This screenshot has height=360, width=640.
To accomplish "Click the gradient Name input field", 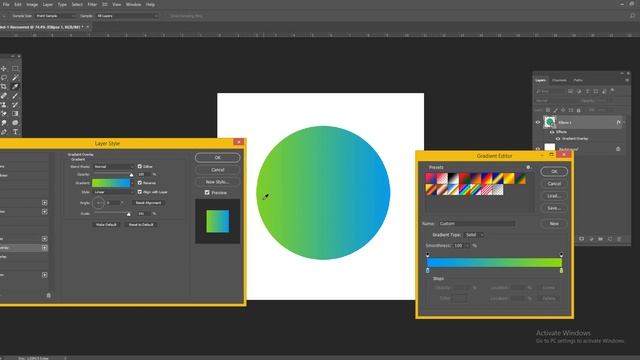I will click(x=477, y=224).
